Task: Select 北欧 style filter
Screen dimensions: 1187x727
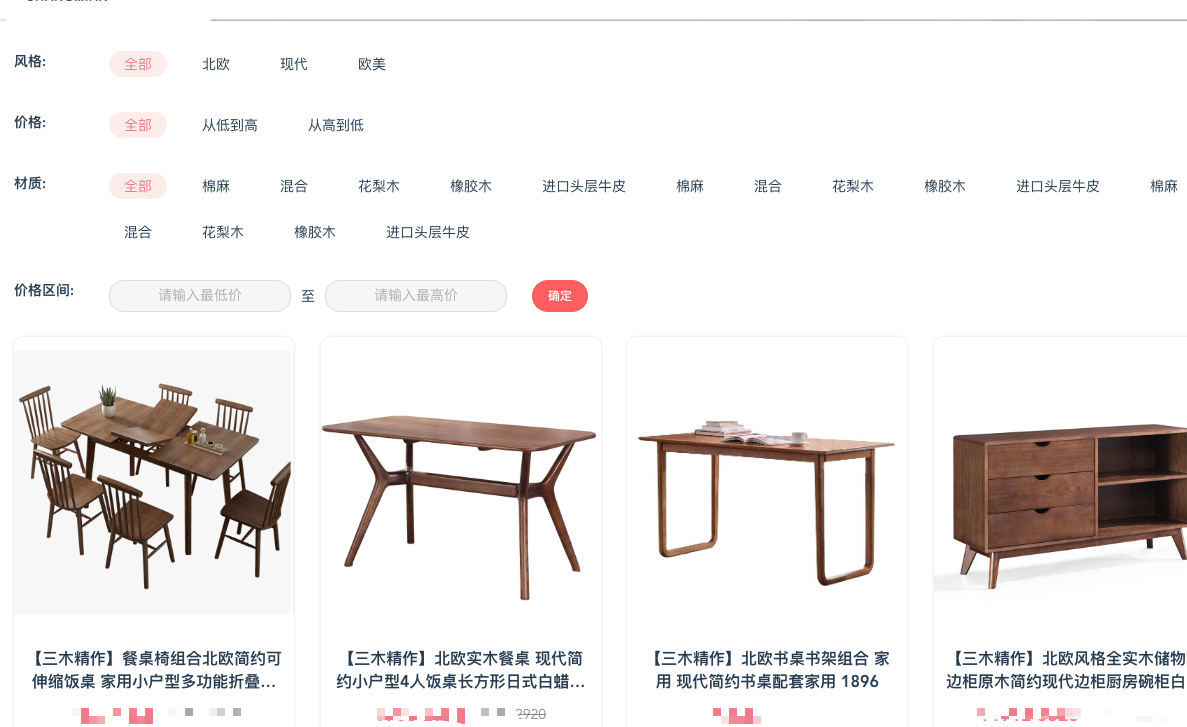Action: (216, 64)
